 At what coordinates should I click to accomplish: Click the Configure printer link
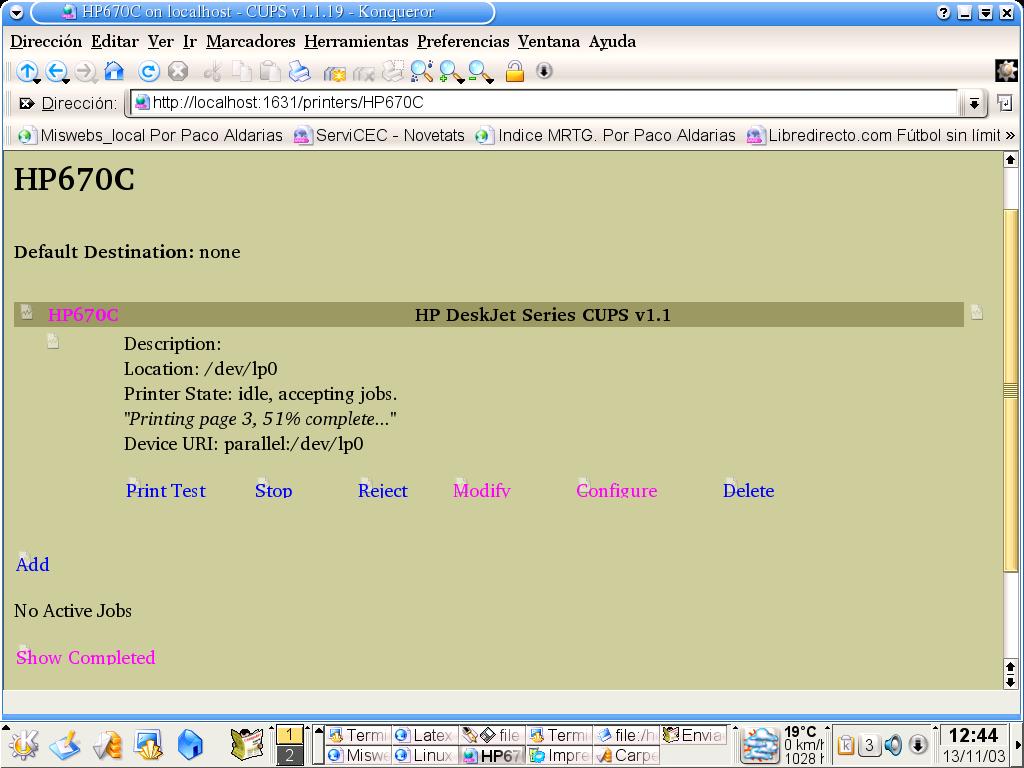[616, 490]
